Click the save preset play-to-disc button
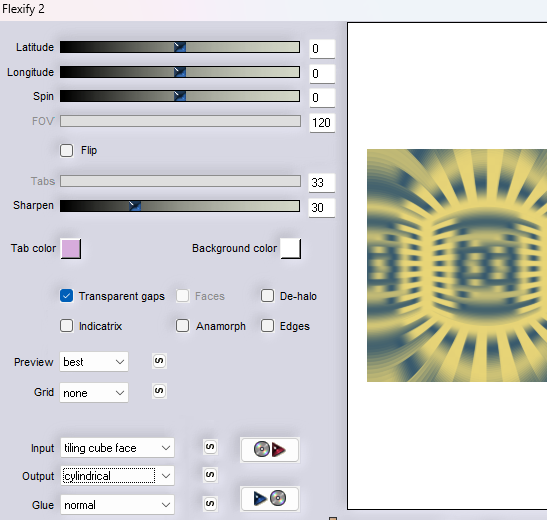This screenshot has height=520, width=547. click(x=269, y=498)
